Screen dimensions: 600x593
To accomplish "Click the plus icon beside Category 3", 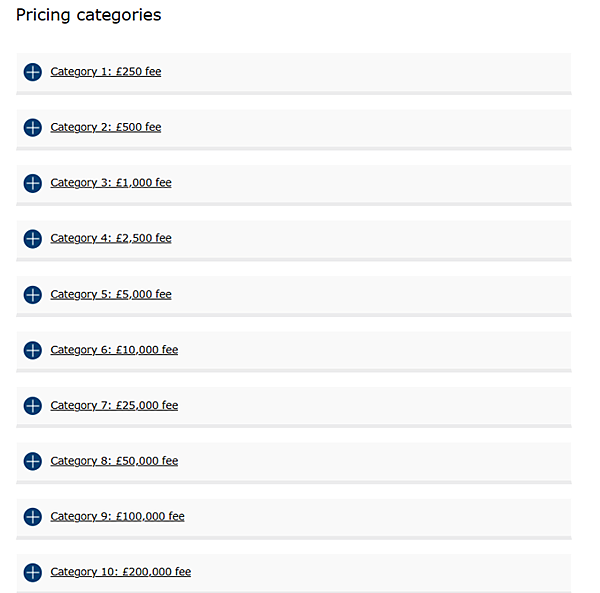I will pyautogui.click(x=33, y=183).
